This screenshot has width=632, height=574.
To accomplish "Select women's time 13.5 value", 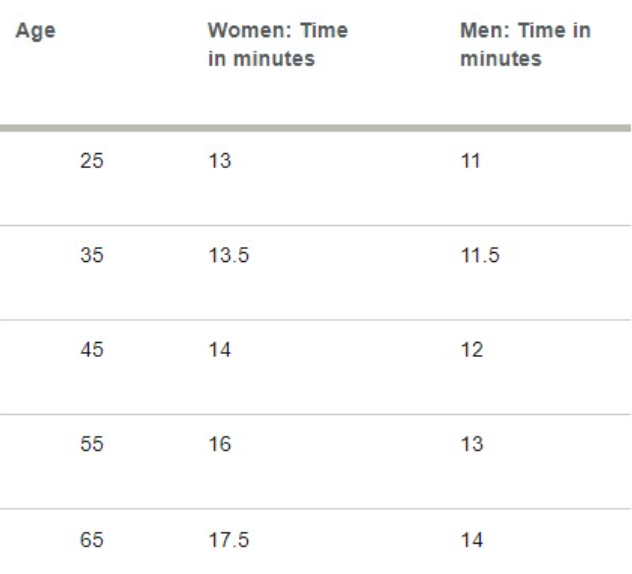I will [x=229, y=255].
